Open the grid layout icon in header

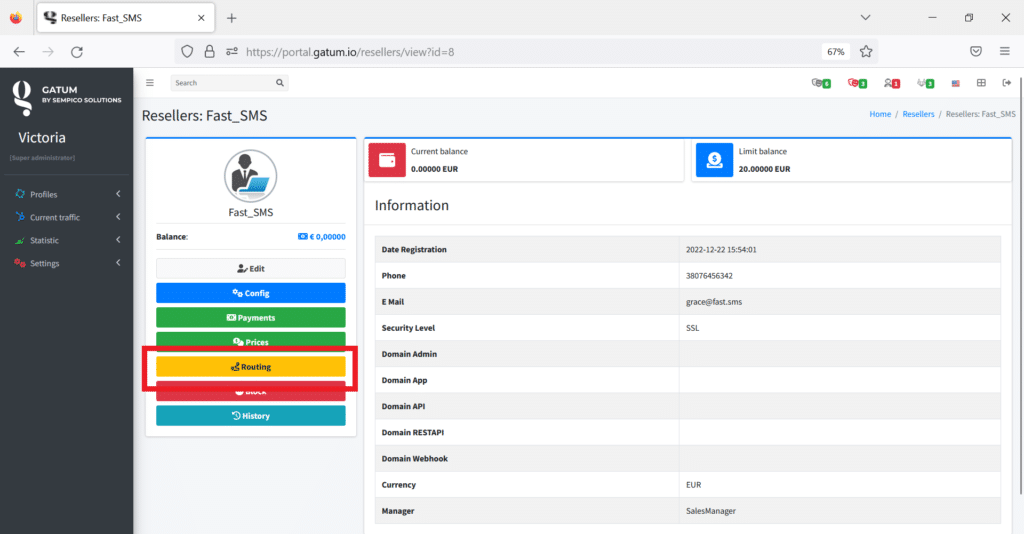click(x=981, y=83)
